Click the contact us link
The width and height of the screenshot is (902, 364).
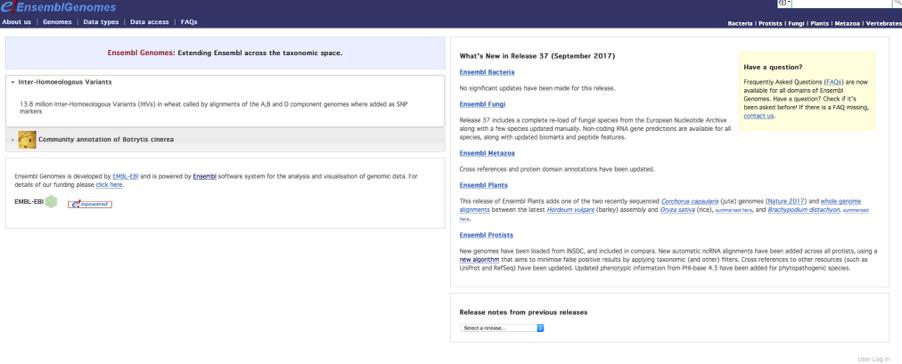point(758,116)
